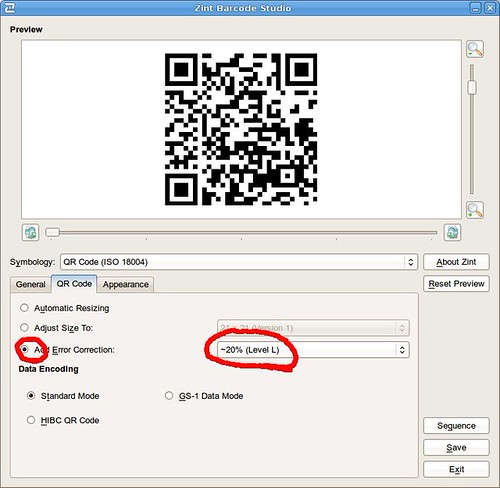Click the QR code preview image
500x488 pixels.
pos(241,129)
